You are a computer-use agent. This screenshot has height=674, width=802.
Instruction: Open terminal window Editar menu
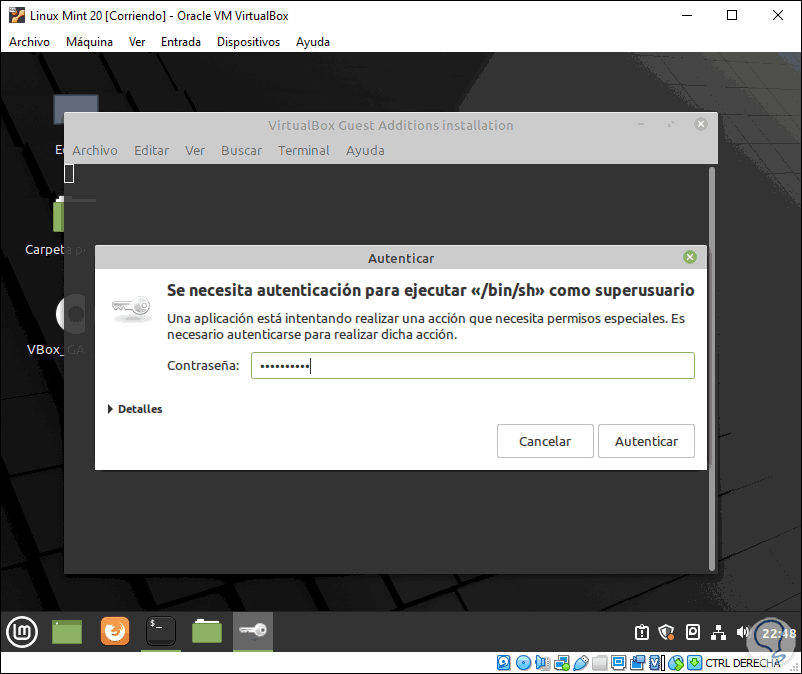tap(151, 150)
